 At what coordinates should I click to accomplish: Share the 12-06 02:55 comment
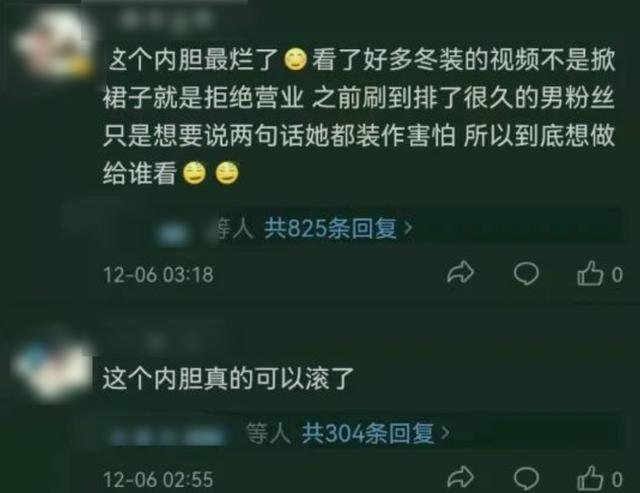tap(460, 477)
